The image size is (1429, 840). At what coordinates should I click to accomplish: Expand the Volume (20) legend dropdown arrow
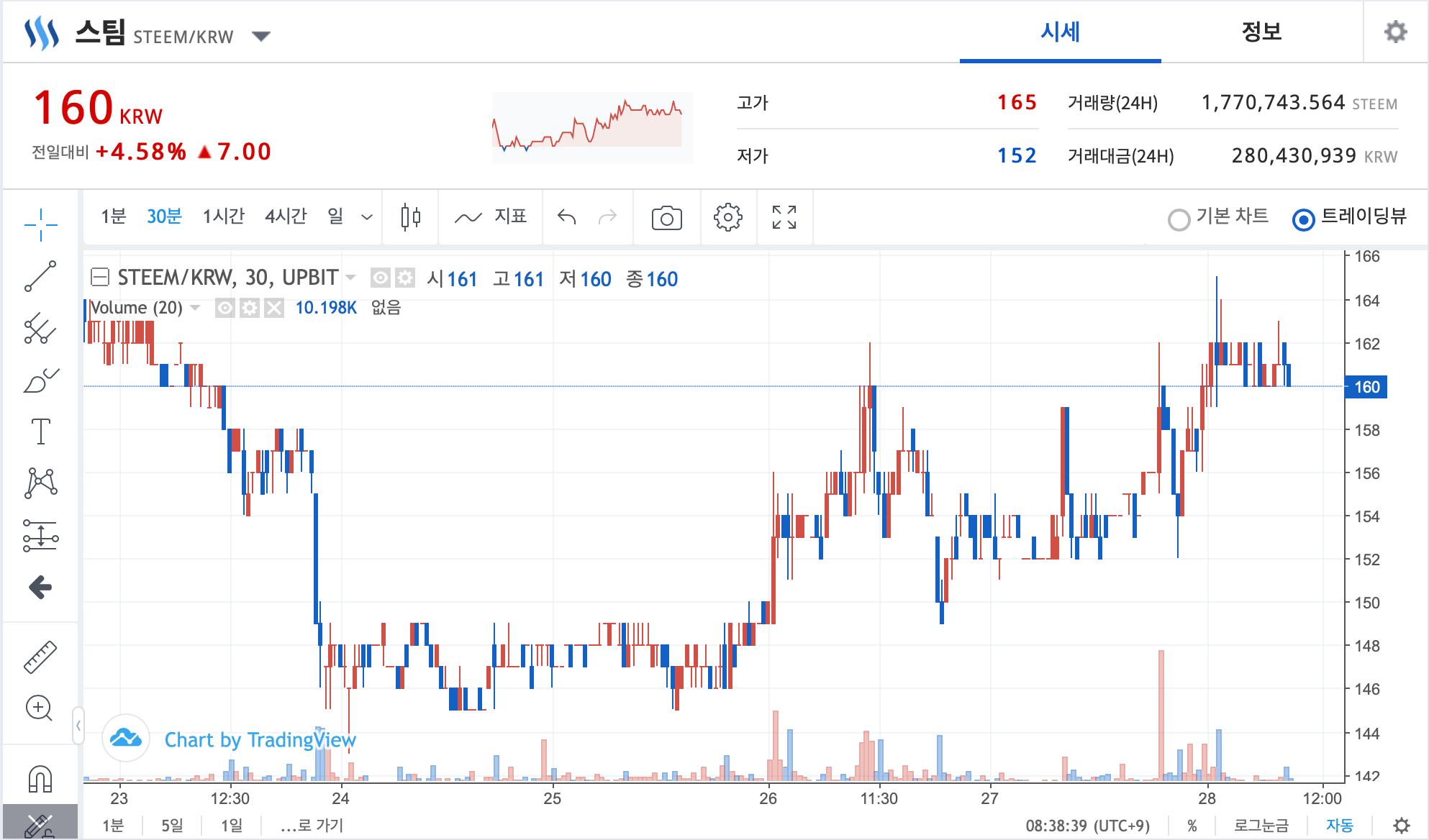point(195,309)
